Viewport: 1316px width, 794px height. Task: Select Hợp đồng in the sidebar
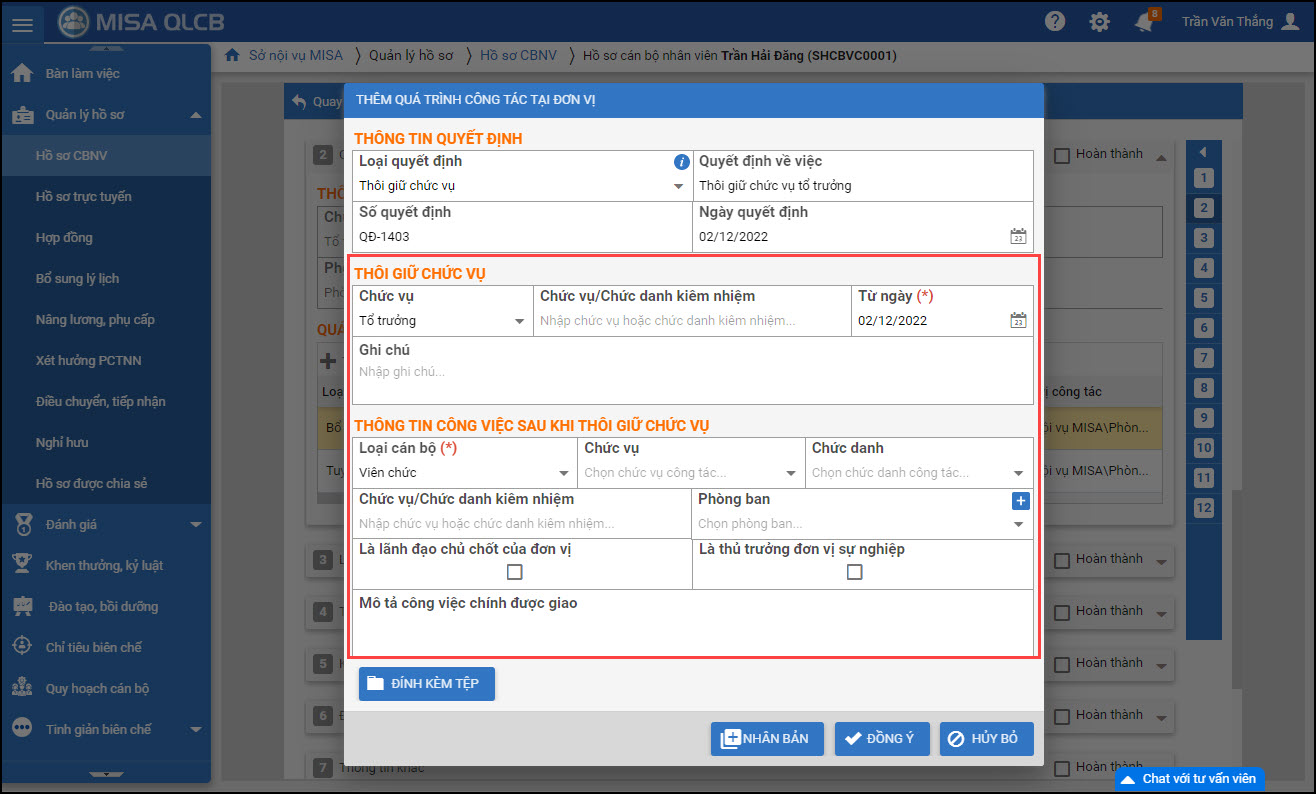click(64, 238)
